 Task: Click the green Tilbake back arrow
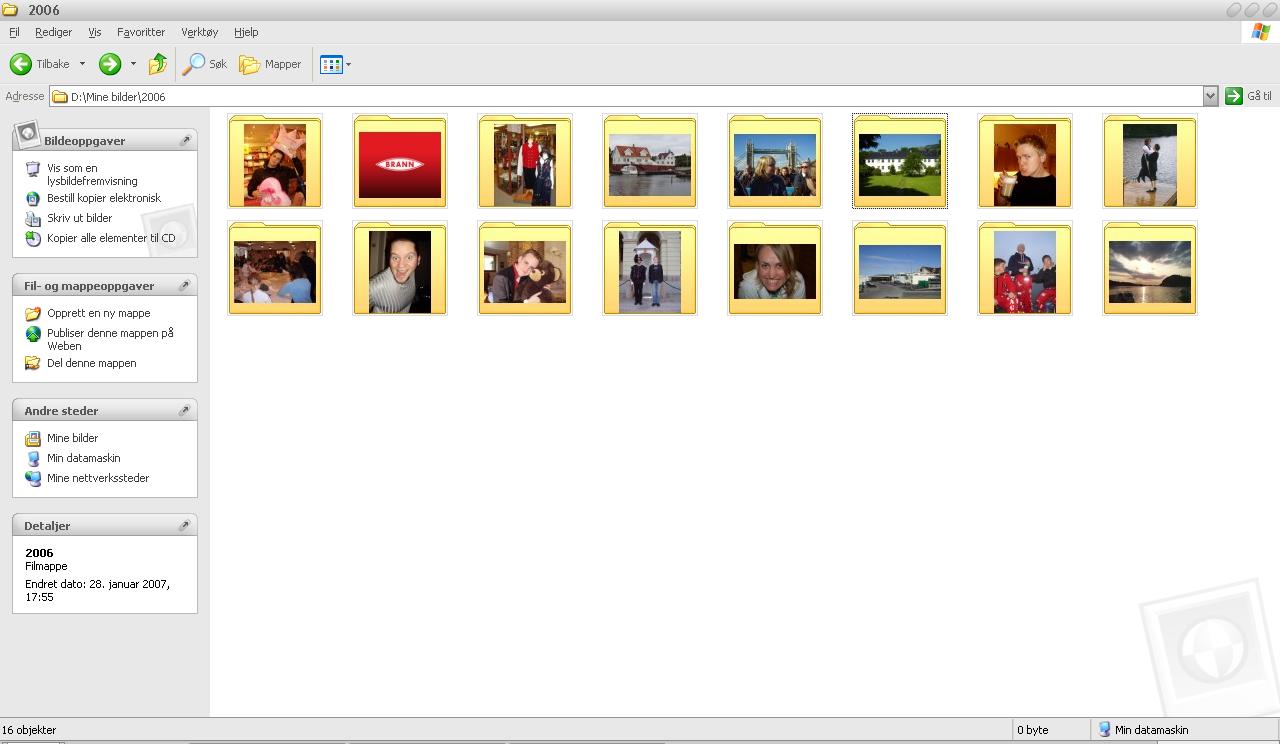21,64
